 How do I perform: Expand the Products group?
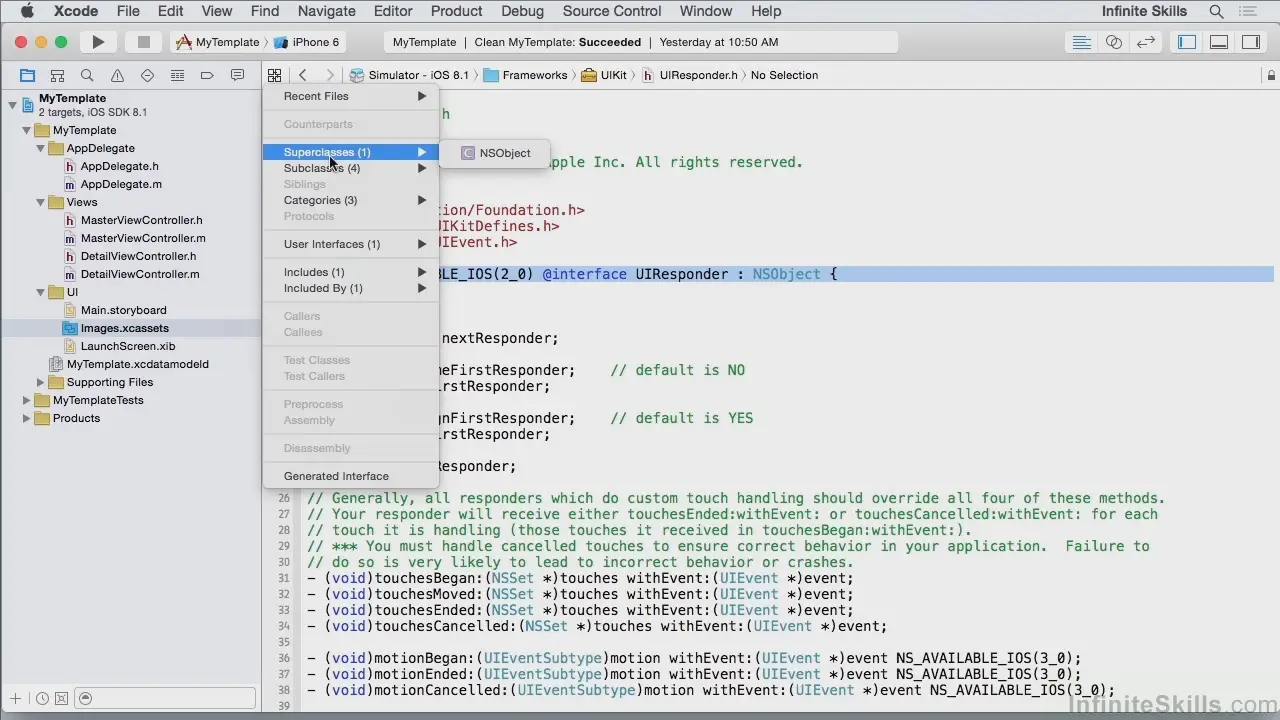(x=27, y=418)
